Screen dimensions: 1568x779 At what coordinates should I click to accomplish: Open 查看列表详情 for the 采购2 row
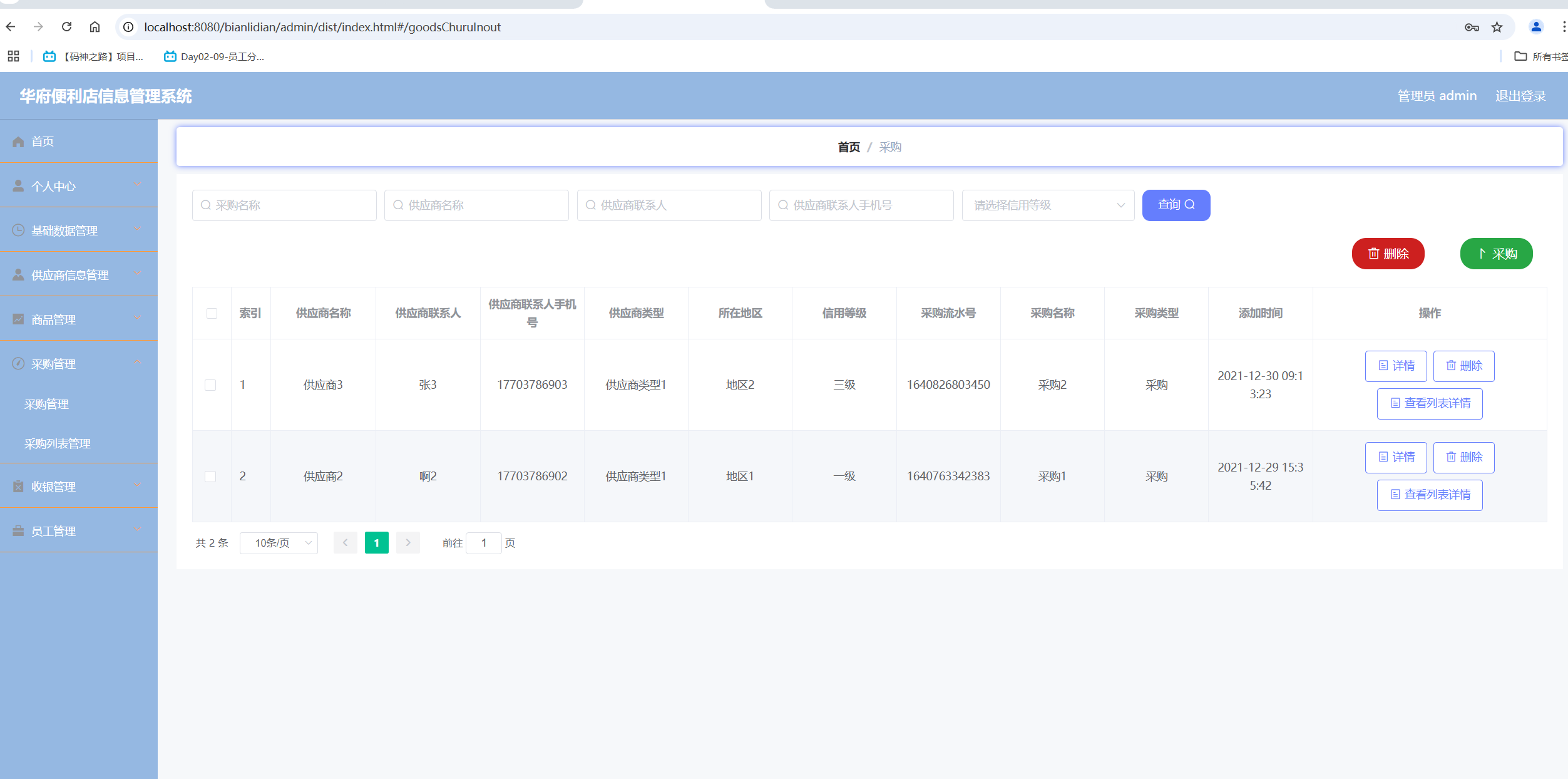[x=1430, y=404]
